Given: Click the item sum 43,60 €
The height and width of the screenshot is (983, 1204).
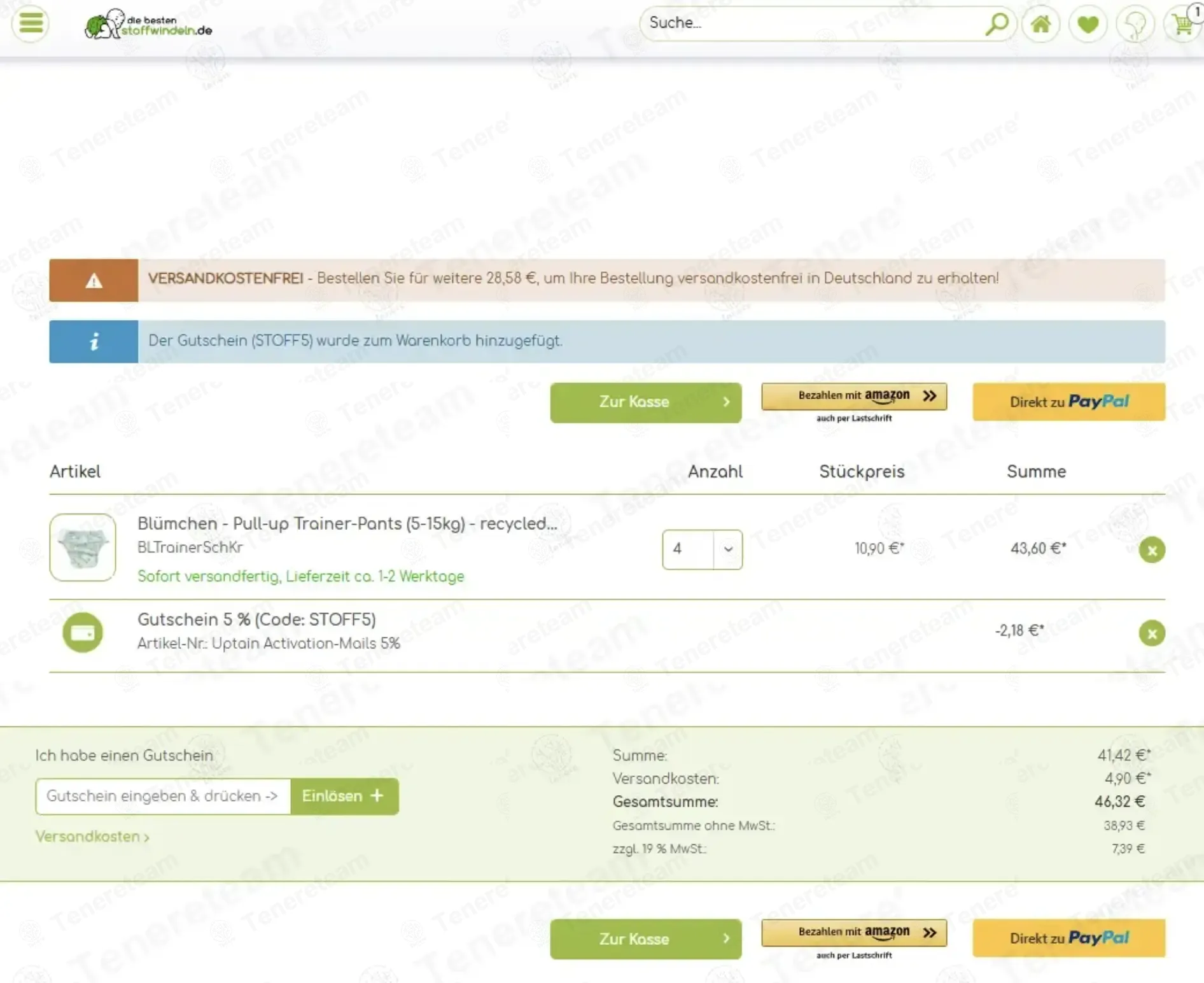Looking at the screenshot, I should (1039, 548).
